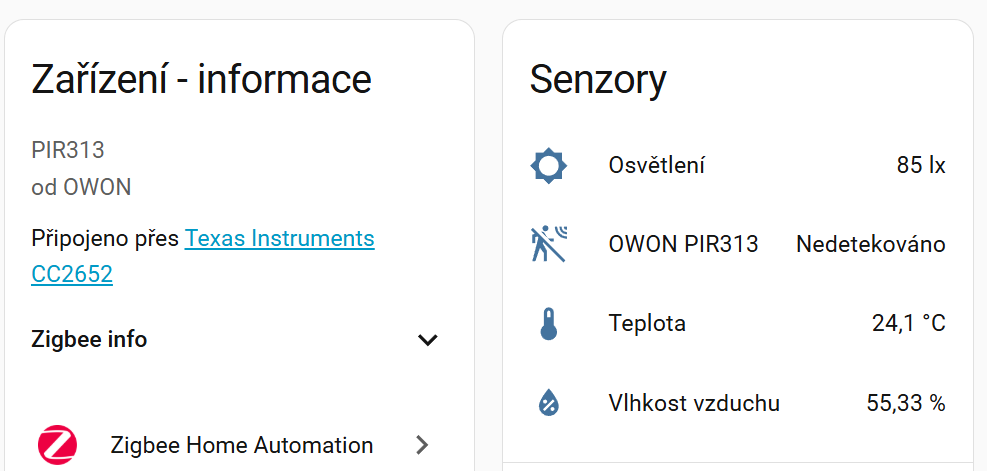
Task: Open the Texas Instruments CC2652 link
Action: 279,240
